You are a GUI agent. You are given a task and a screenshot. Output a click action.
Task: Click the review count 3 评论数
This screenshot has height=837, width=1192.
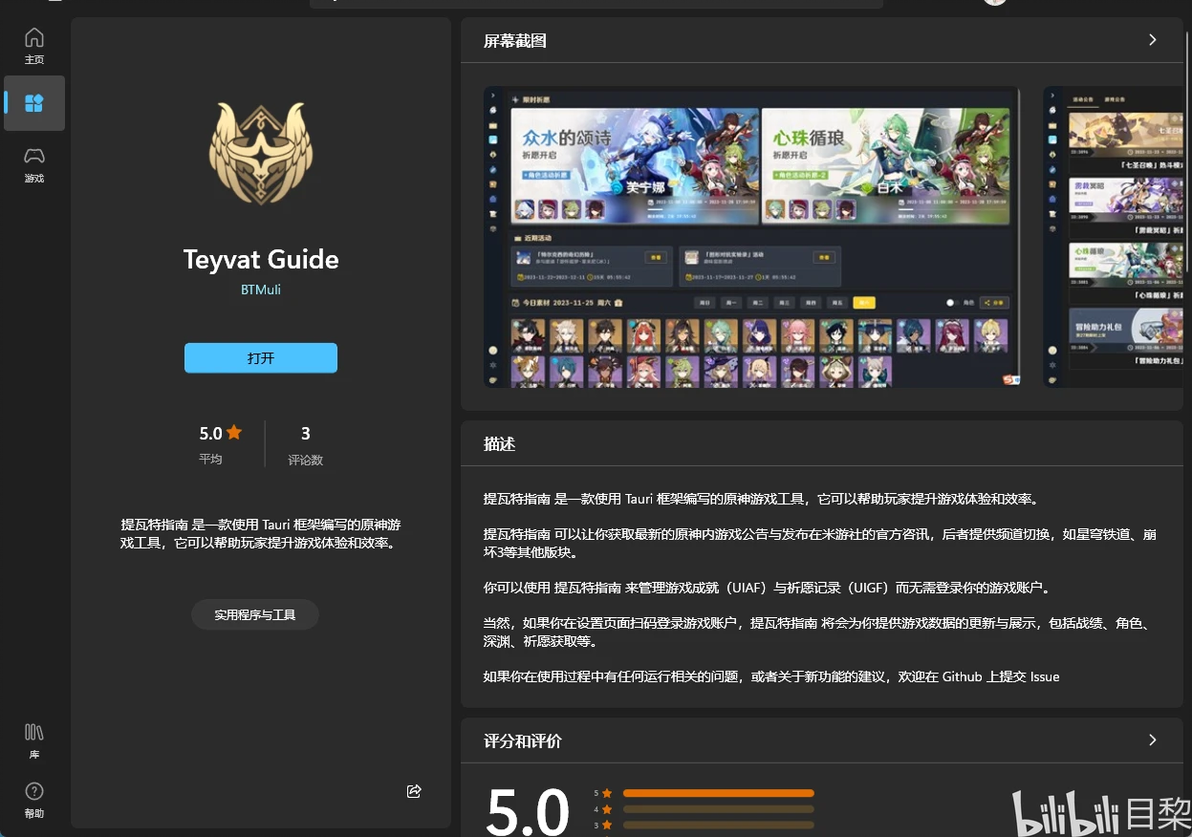click(x=305, y=444)
